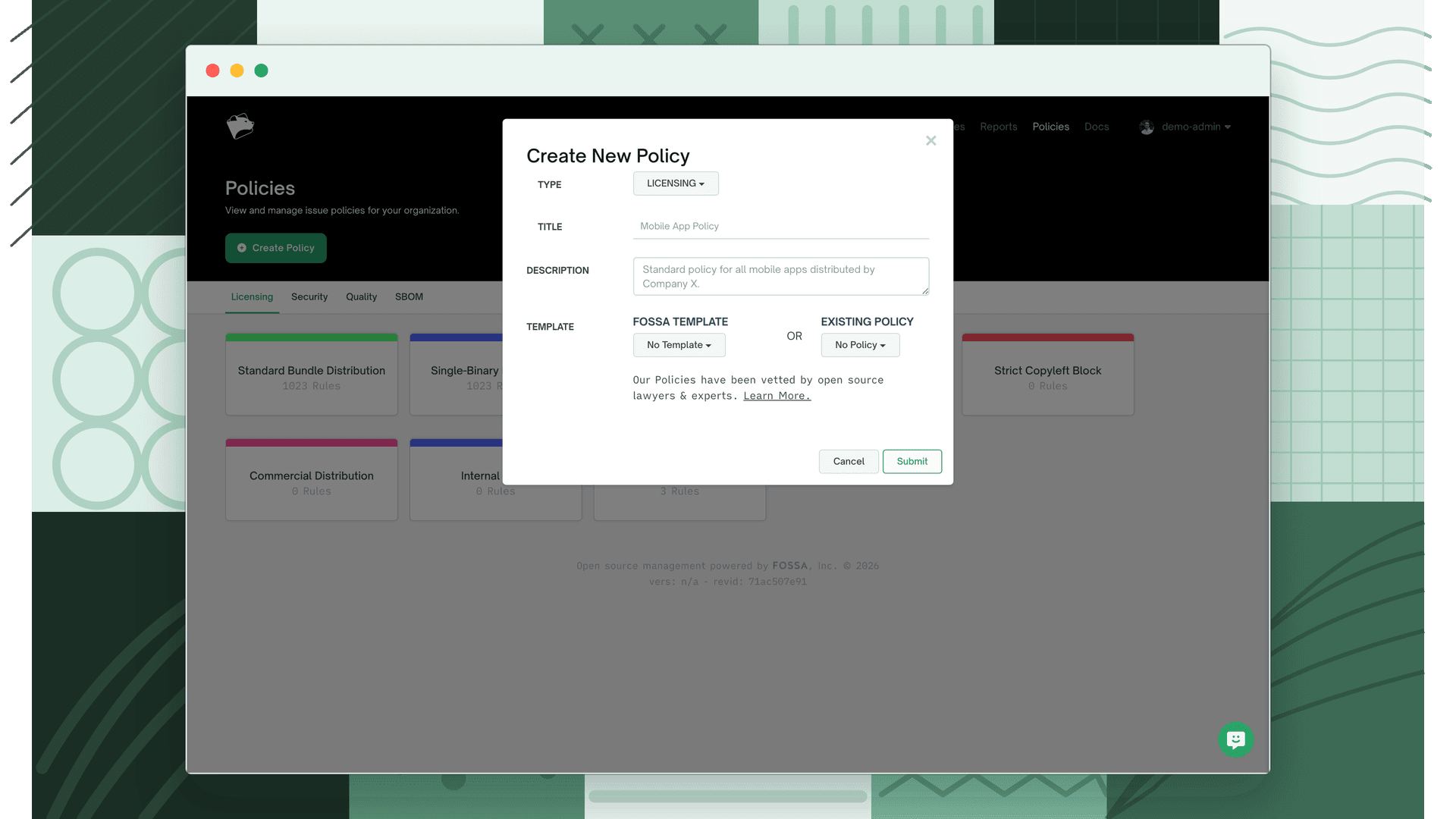
Task: Click into the Description text area
Action: 780,276
